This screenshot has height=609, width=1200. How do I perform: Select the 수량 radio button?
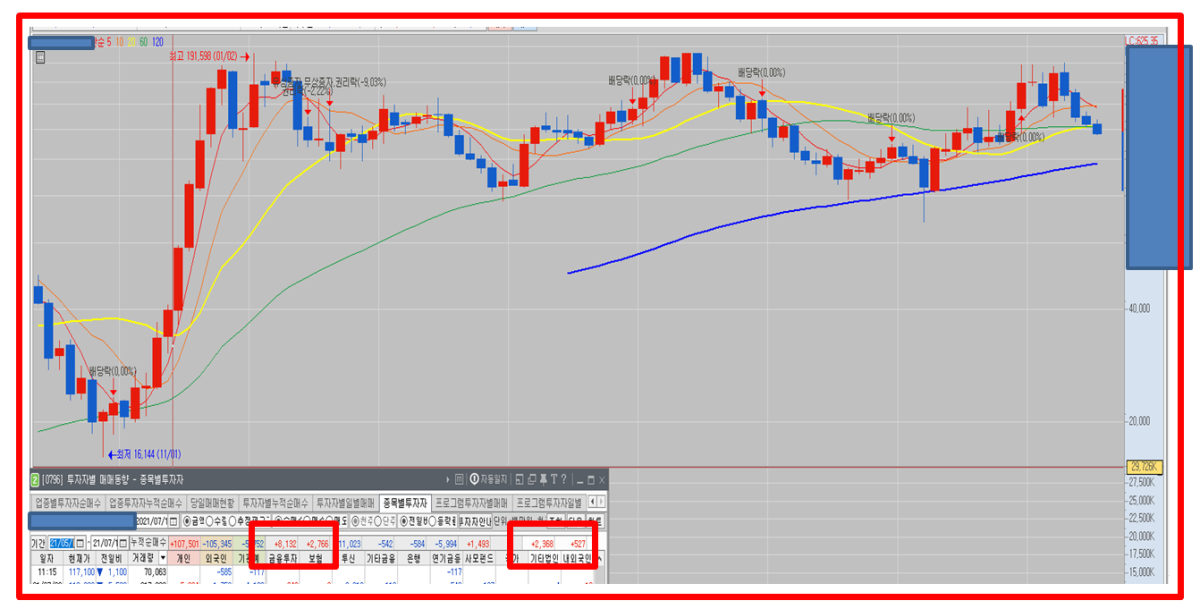216,522
